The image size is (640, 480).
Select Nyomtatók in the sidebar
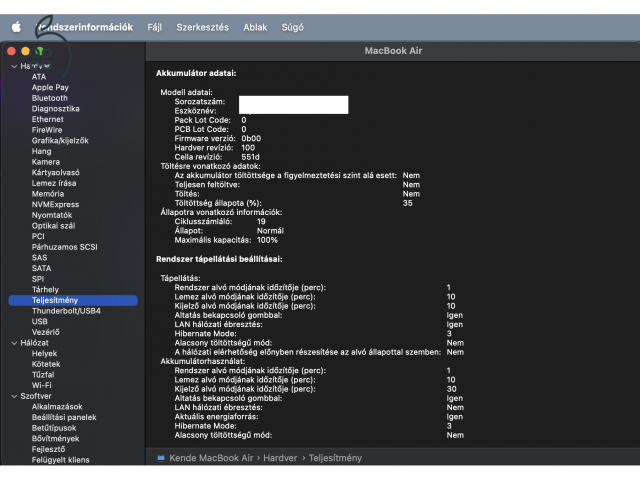coord(52,215)
